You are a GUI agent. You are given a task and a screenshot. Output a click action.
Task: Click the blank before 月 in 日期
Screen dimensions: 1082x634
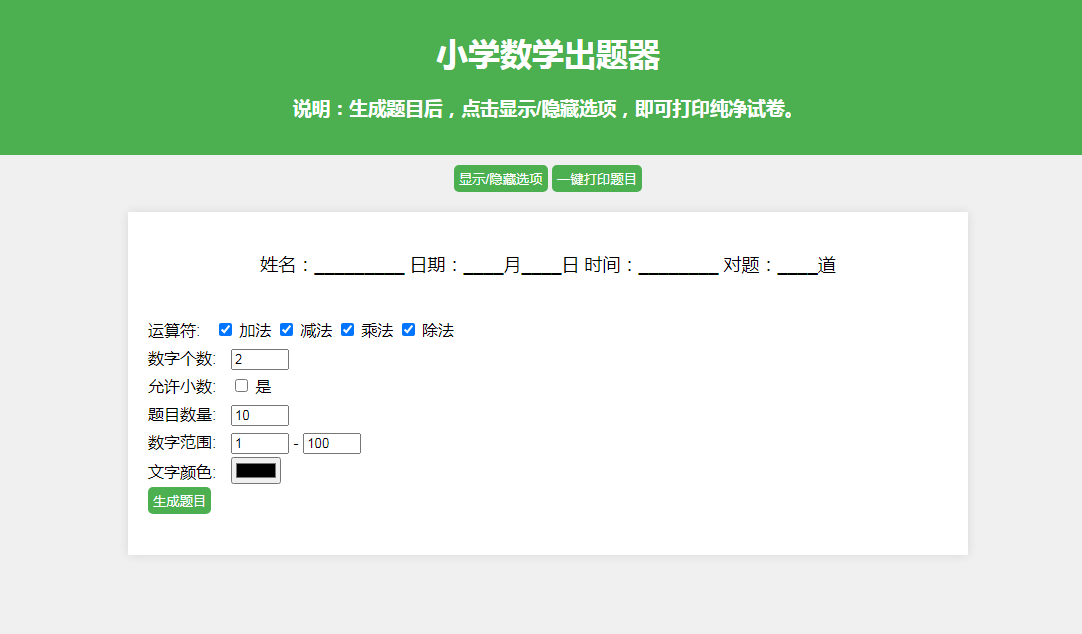click(483, 266)
